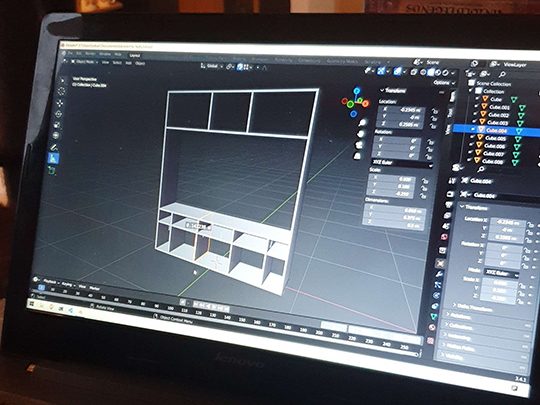This screenshot has width=540, height=405.
Task: Open XYZ Euler rotation mode dropdown
Action: tap(401, 163)
